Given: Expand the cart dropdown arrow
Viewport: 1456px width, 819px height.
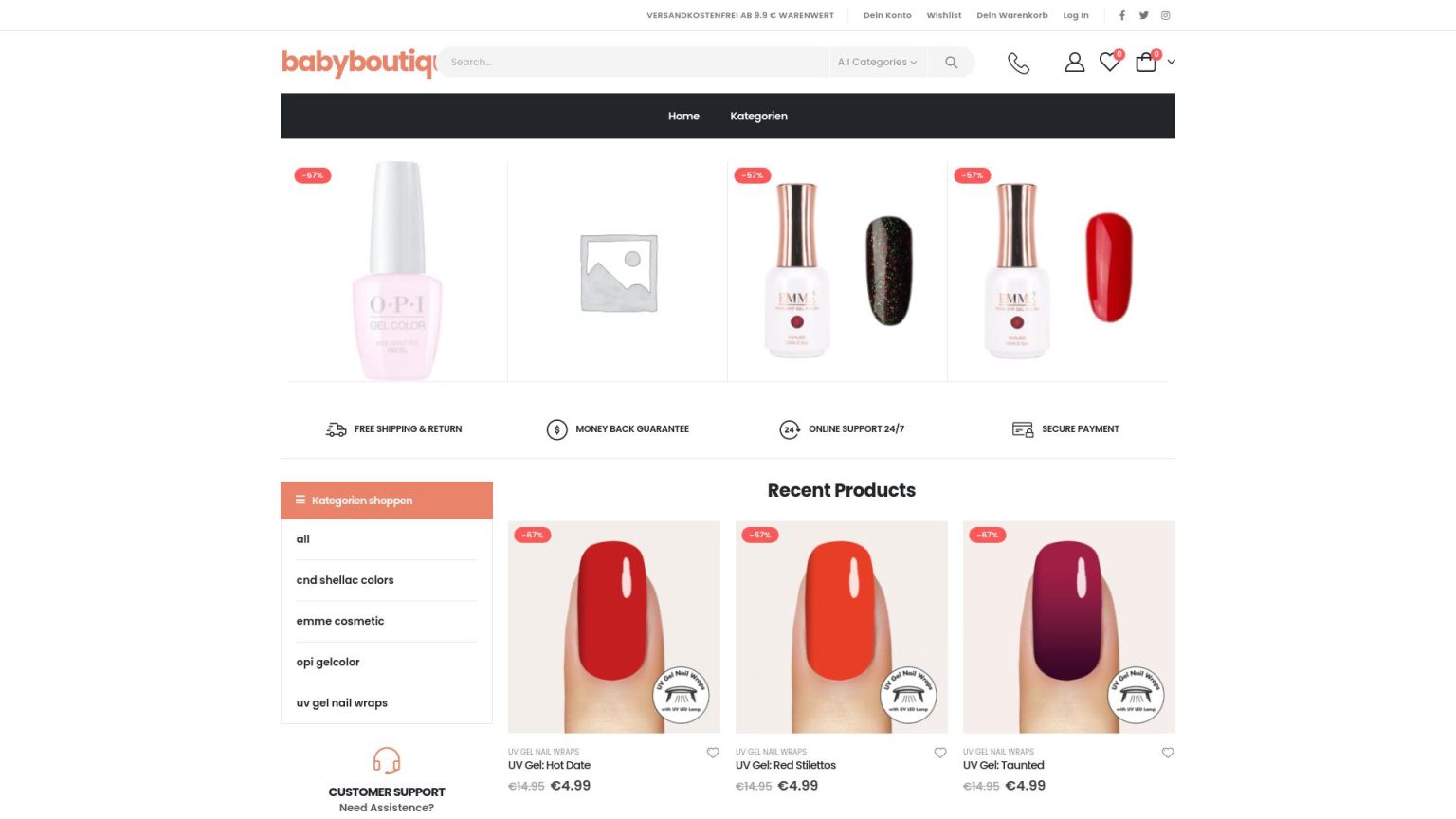Looking at the screenshot, I should pos(1172,63).
